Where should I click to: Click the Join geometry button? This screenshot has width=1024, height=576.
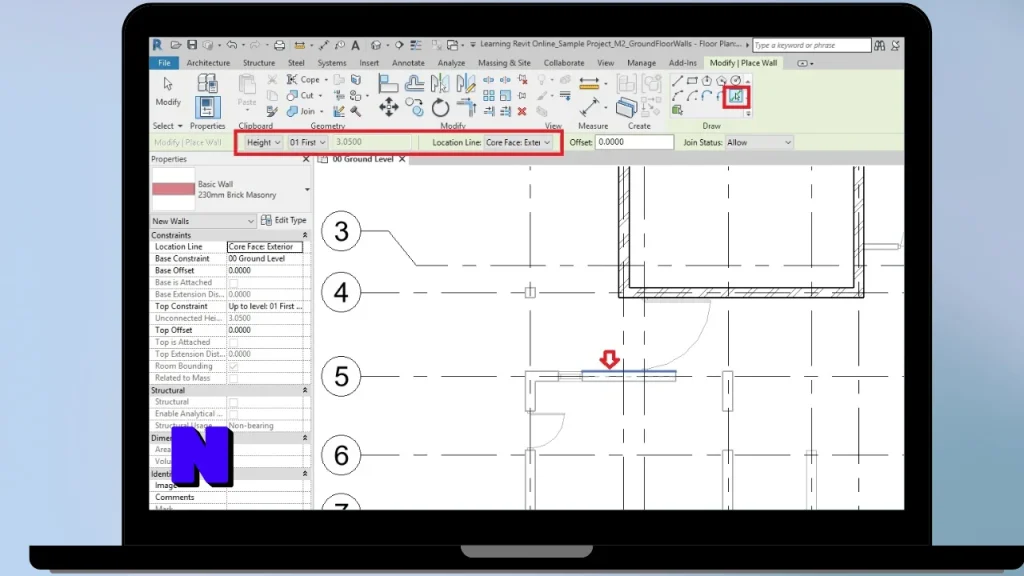click(x=302, y=112)
